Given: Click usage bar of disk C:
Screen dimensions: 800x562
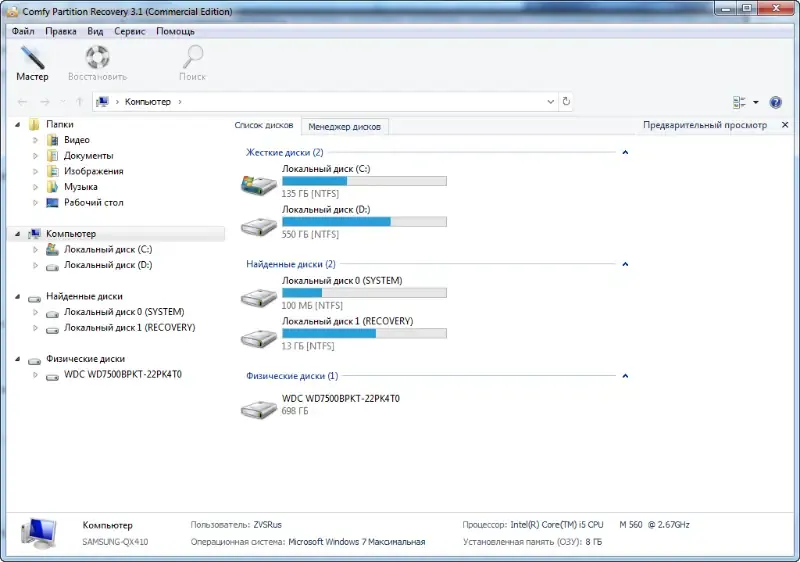Looking at the screenshot, I should tap(364, 181).
